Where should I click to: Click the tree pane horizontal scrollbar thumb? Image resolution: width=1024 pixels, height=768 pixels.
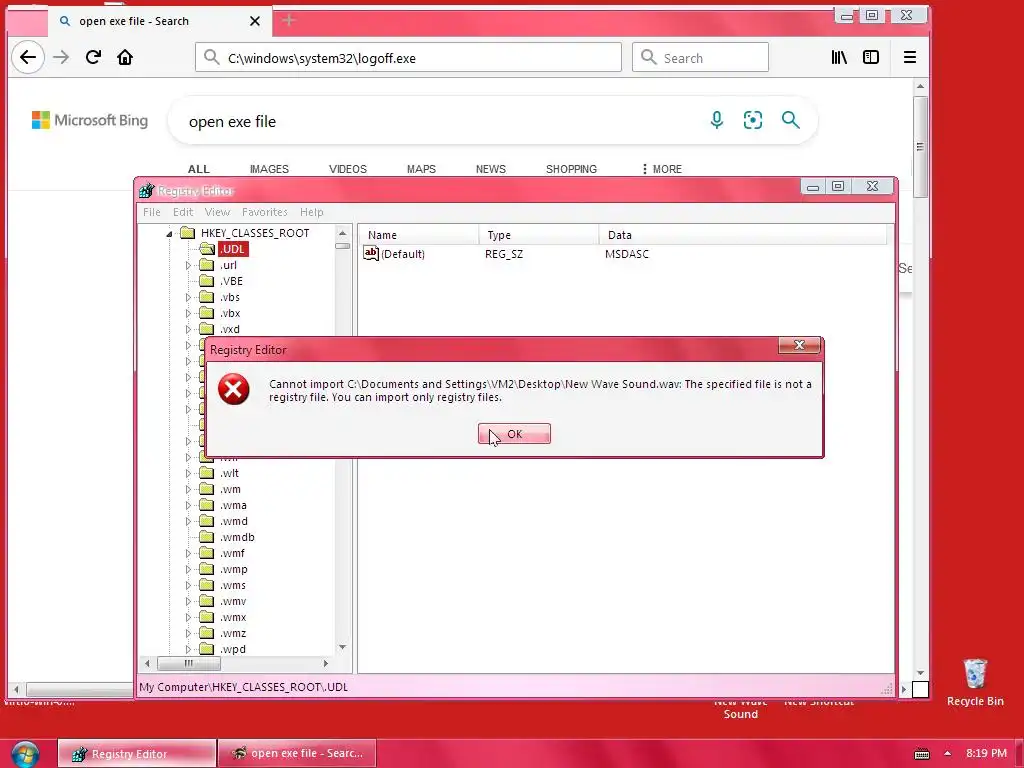tap(189, 664)
